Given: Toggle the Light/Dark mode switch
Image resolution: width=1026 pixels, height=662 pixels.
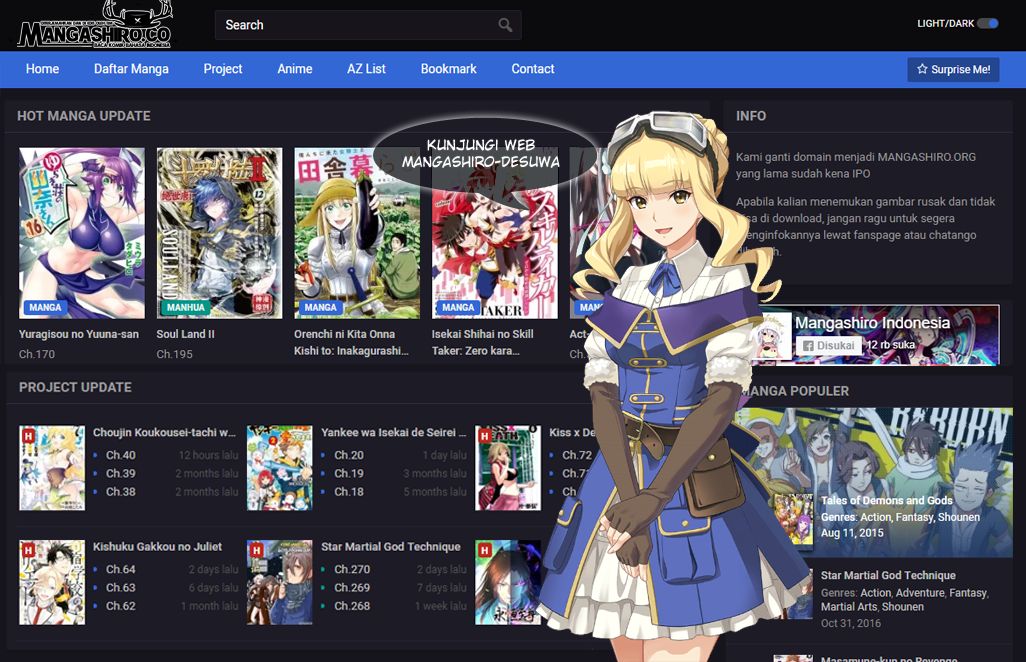Looking at the screenshot, I should [x=987, y=24].
